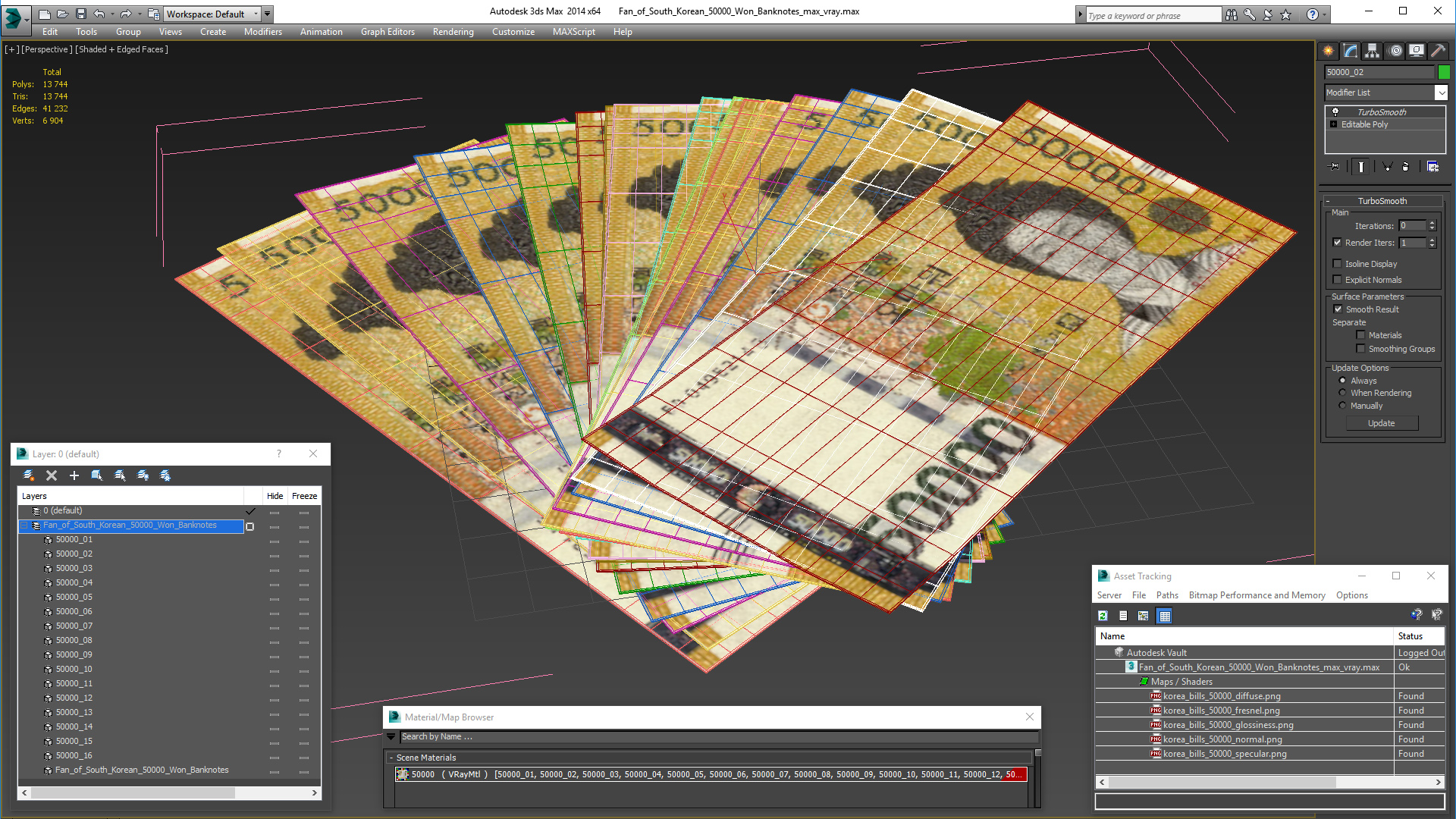Select layer object 50000_07 in list

[x=74, y=626]
